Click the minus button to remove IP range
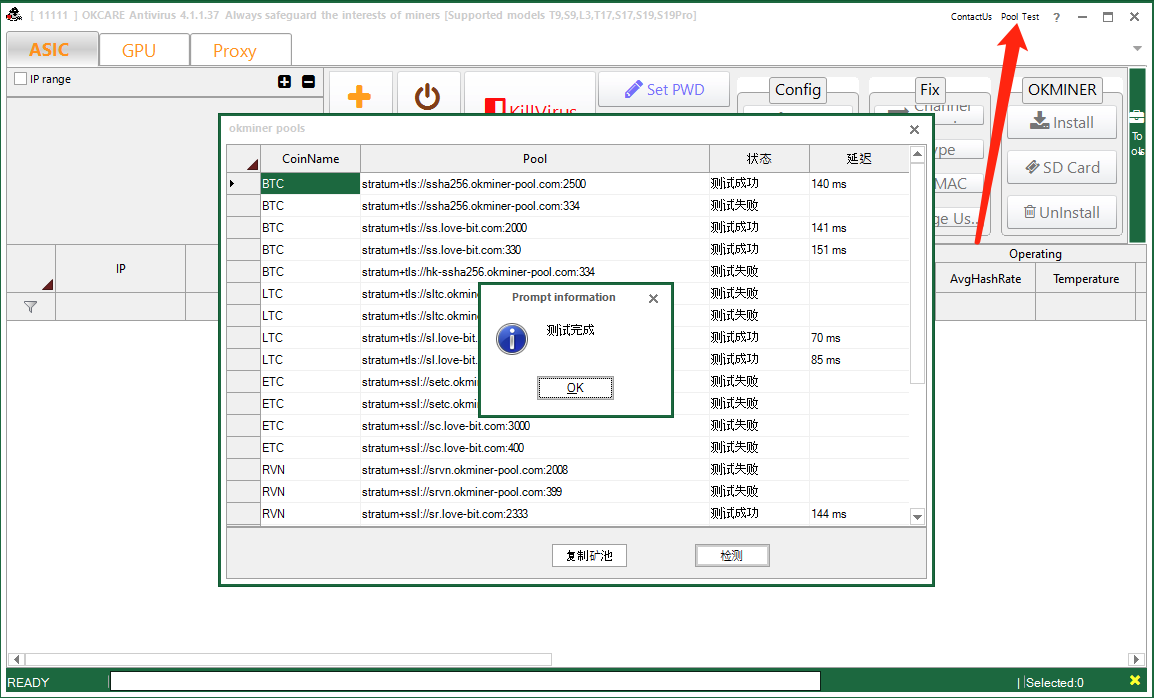Screen dimensions: 1154x698 tap(308, 79)
